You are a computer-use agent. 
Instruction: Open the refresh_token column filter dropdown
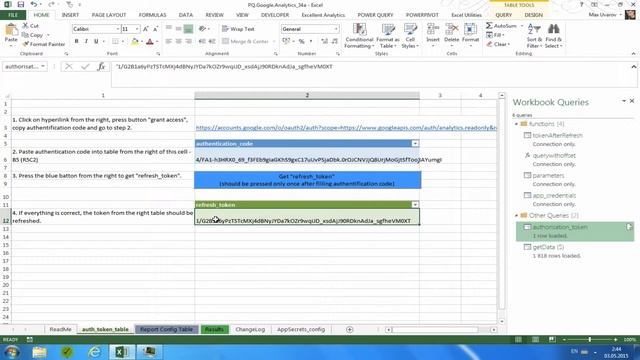pyautogui.click(x=415, y=204)
